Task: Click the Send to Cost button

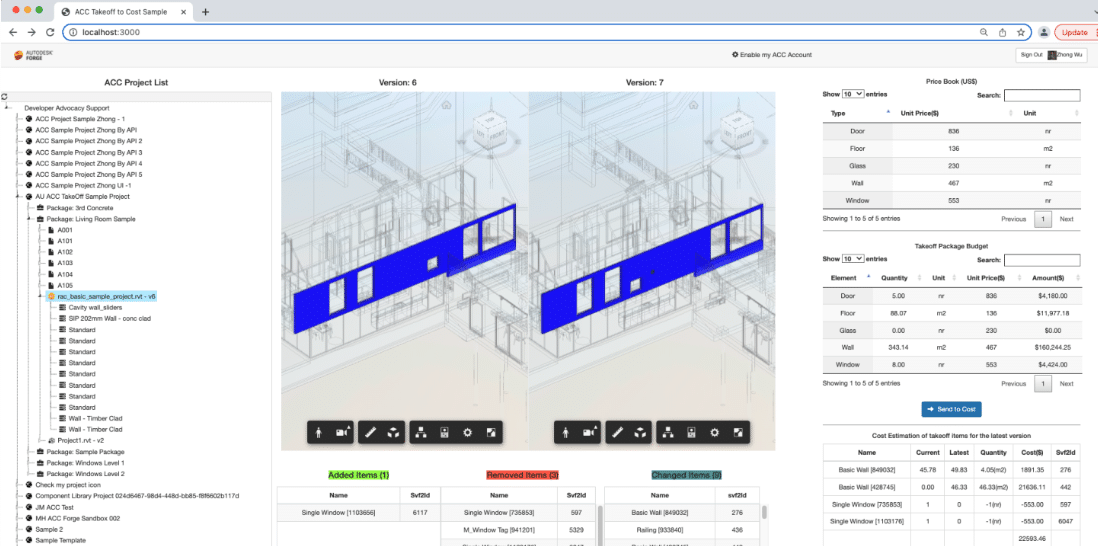Action: coord(952,409)
